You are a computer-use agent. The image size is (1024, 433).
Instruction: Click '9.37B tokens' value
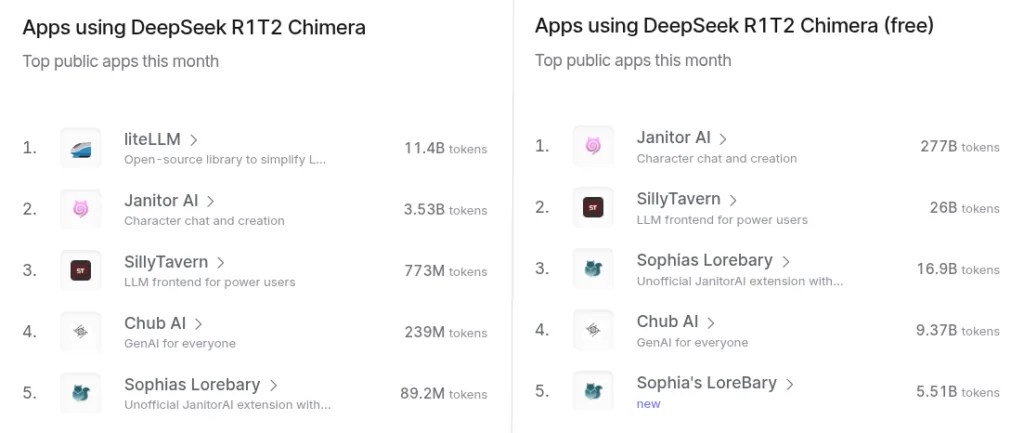click(x=957, y=330)
